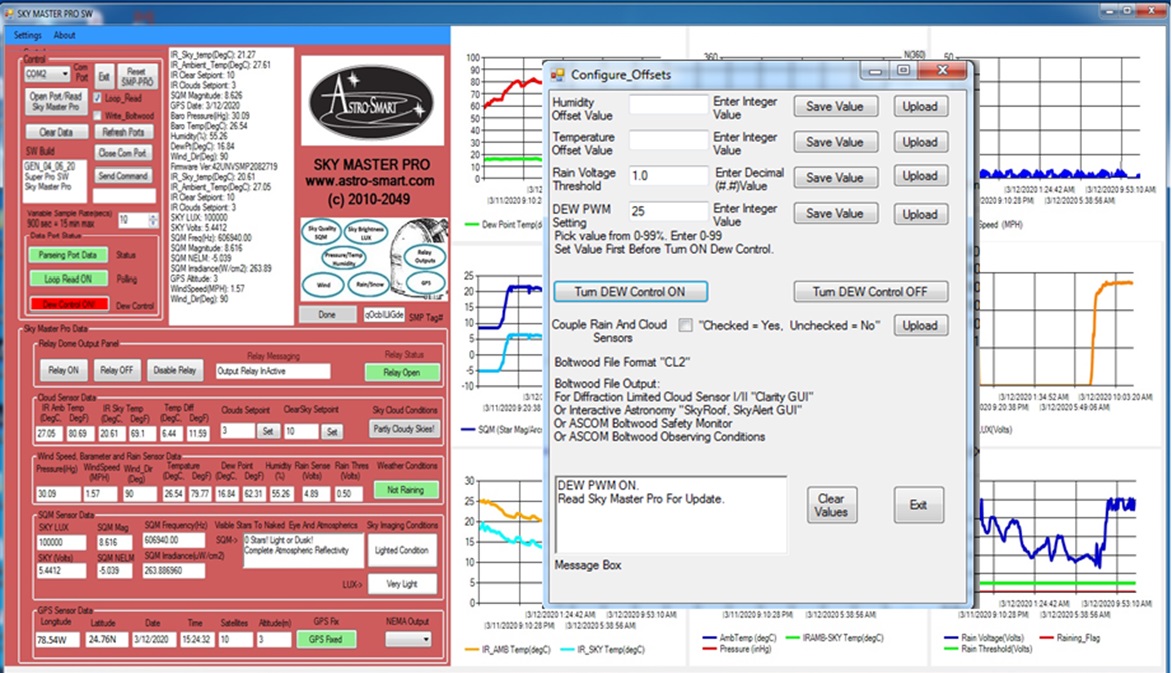Save Value for Rain Voltage Threshold

(x=835, y=177)
